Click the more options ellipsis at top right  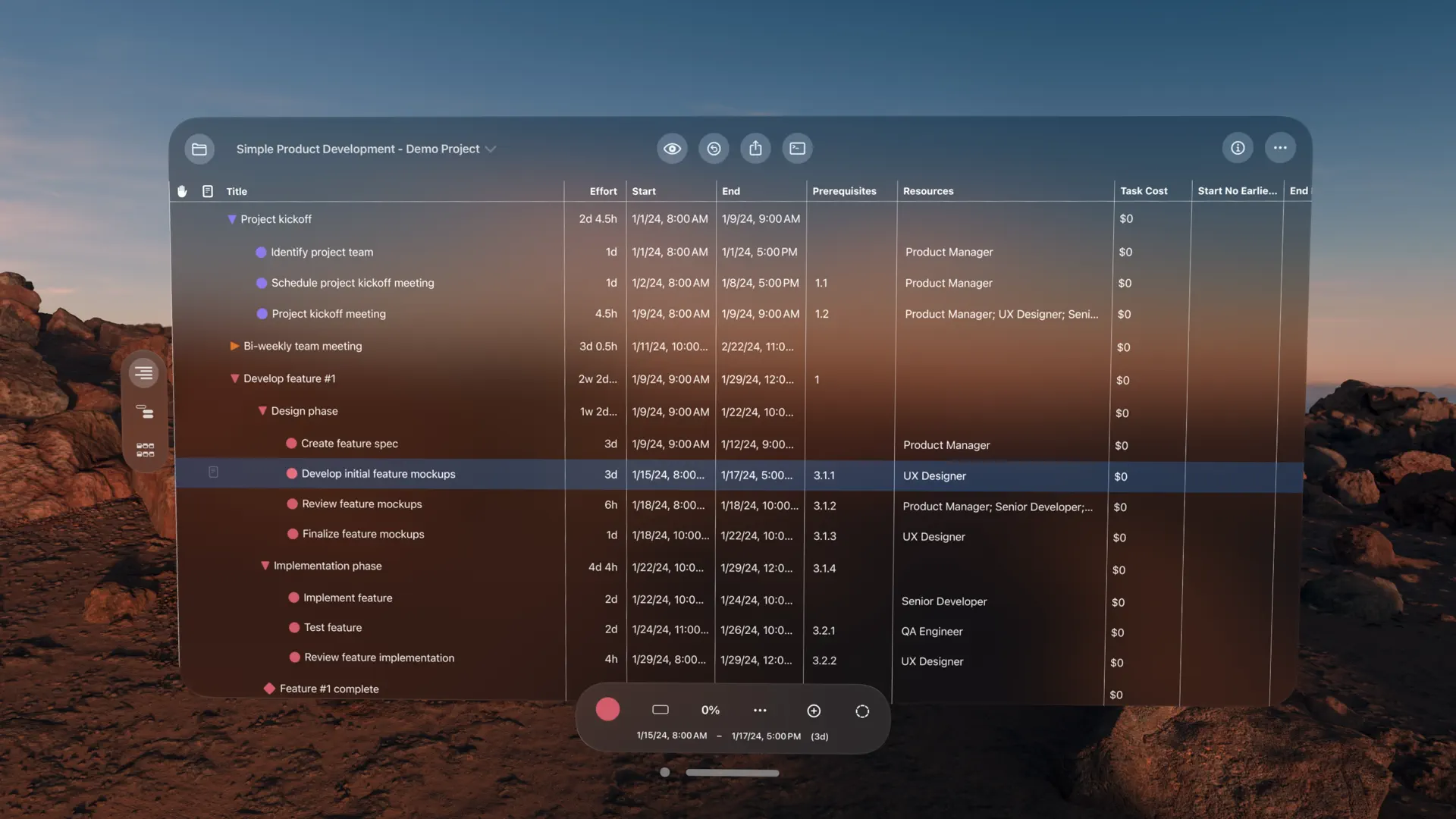[1281, 148]
